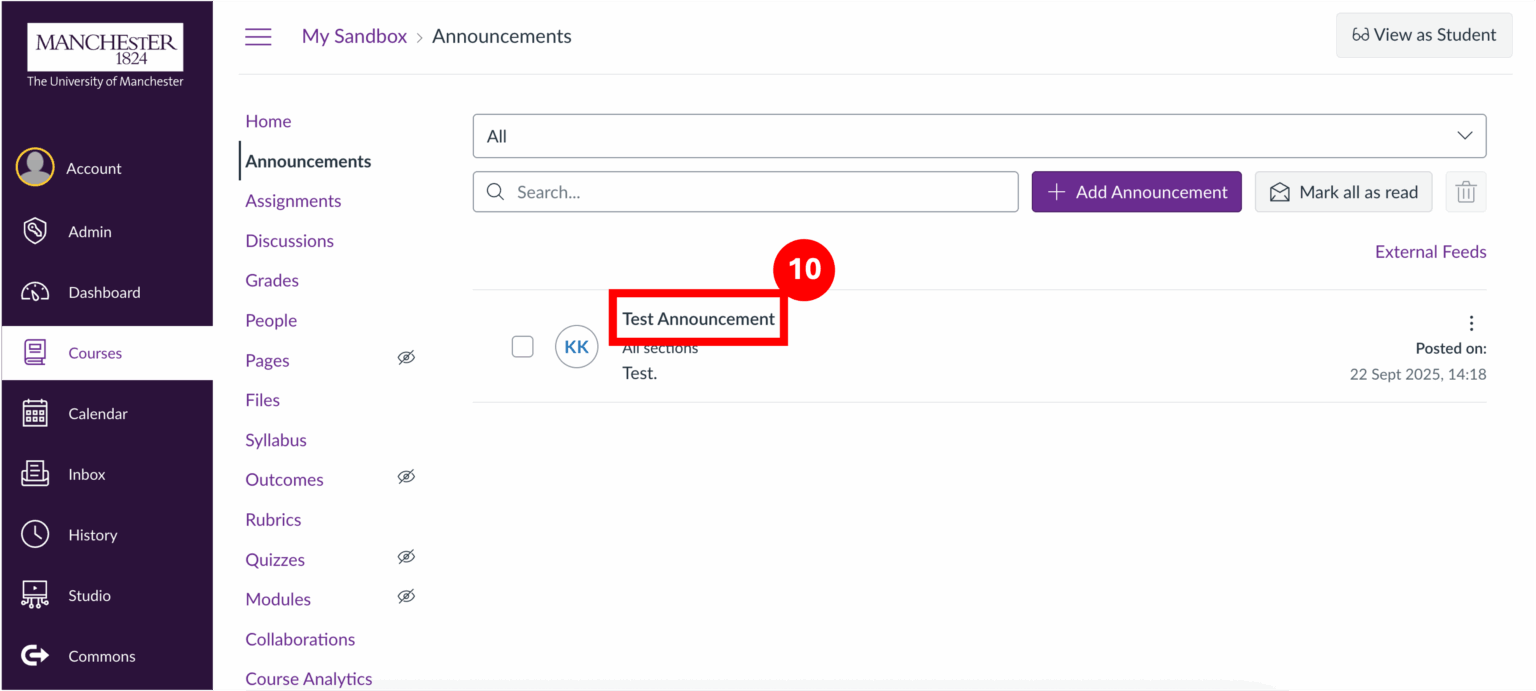
Task: Select Courses in the global navigation
Action: pyautogui.click(x=94, y=352)
